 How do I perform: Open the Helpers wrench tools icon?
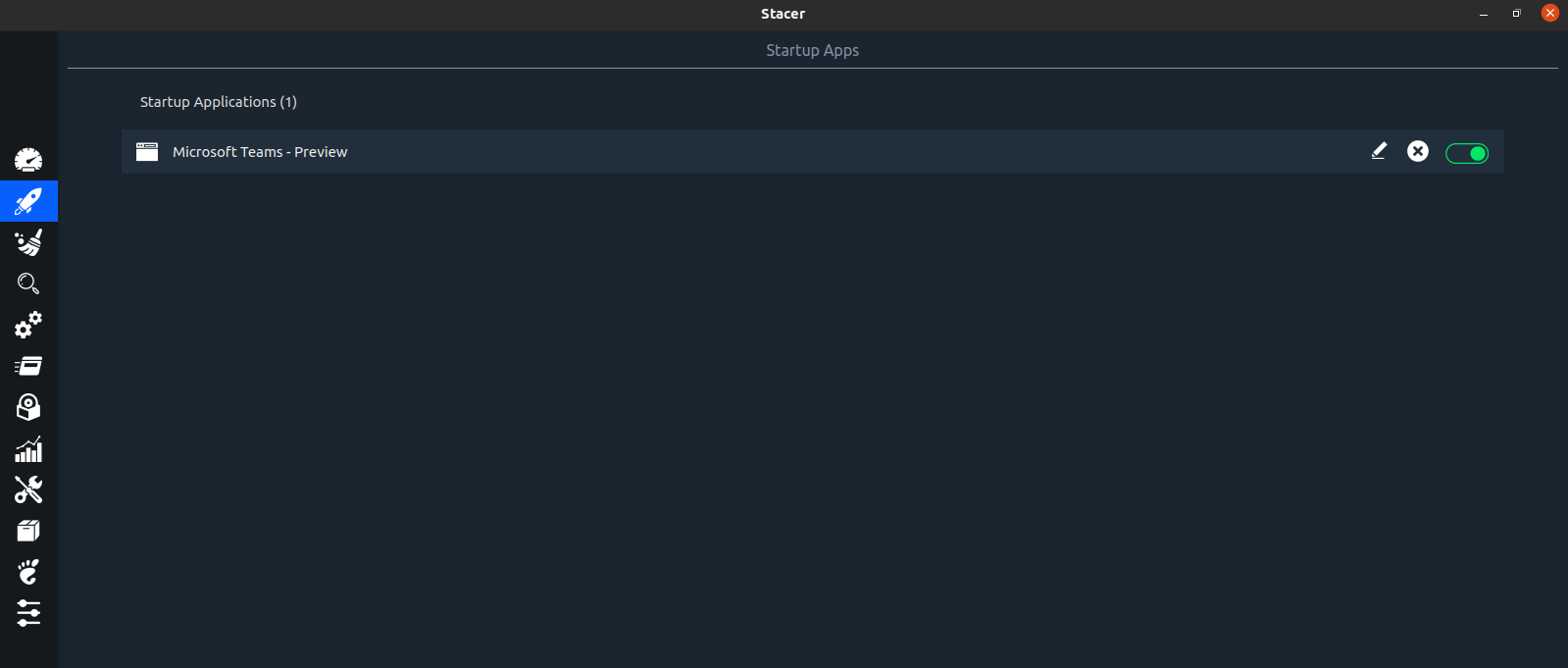[28, 489]
